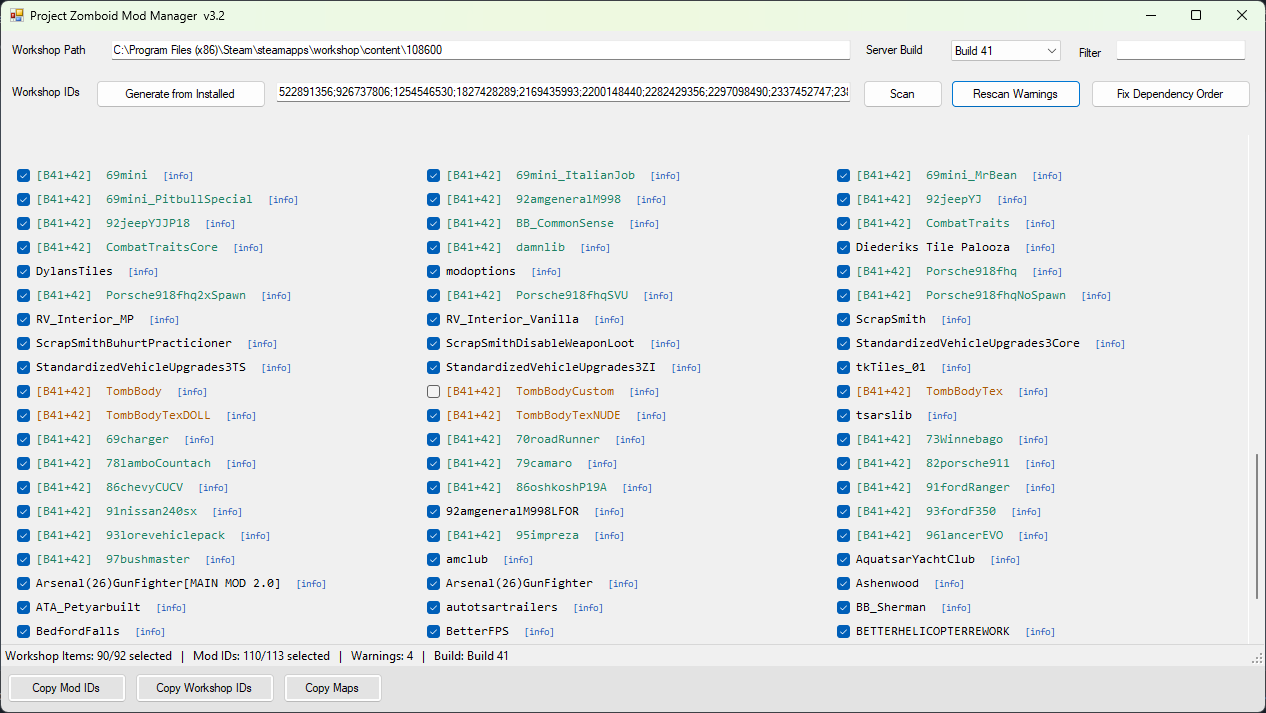The image size is (1266, 713).
Task: Click the Workshop Path input field
Action: coord(480,50)
